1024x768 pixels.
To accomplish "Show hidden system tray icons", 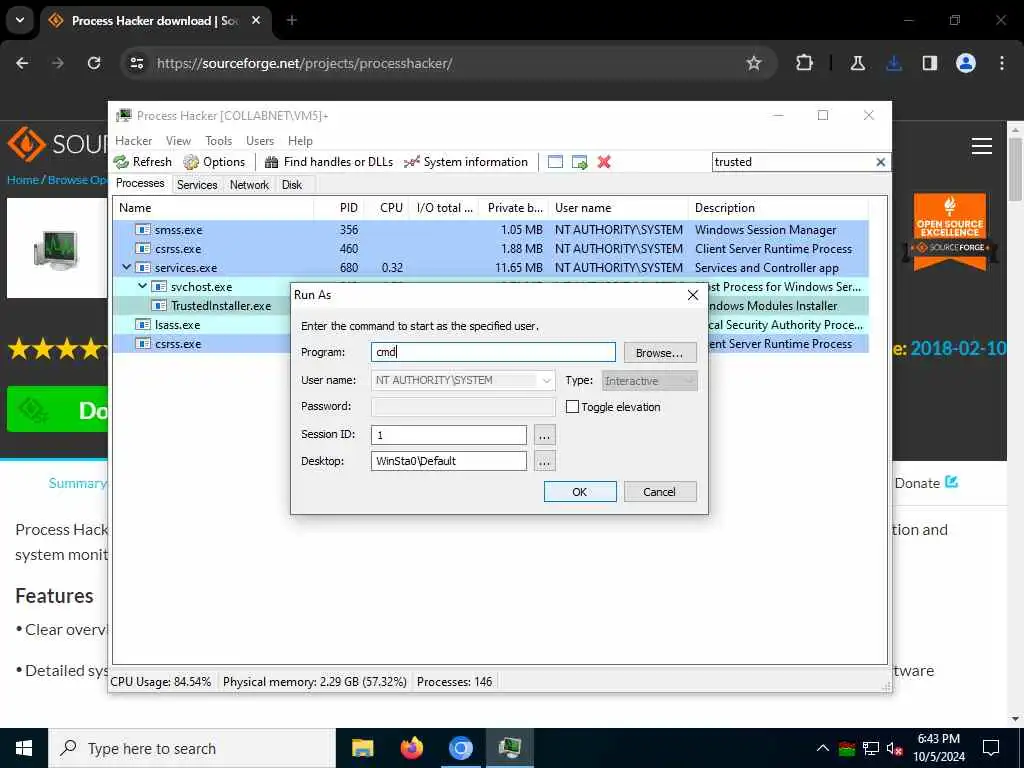I will pyautogui.click(x=823, y=748).
